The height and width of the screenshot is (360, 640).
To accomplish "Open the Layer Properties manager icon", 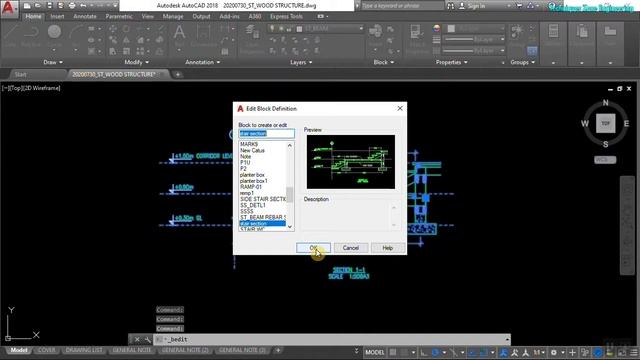I will tap(251, 37).
